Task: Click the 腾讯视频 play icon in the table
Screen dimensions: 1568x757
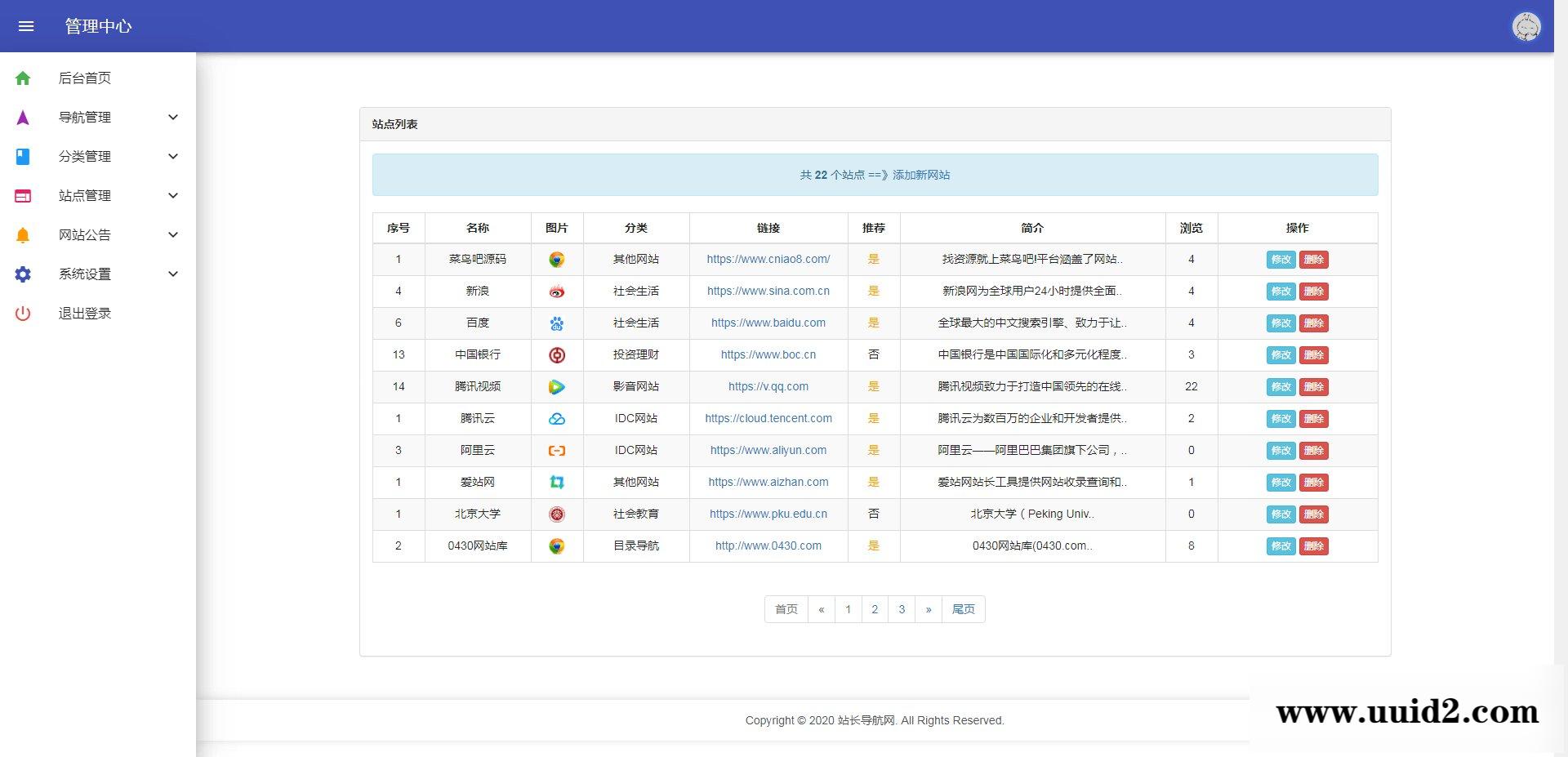Action: click(557, 386)
